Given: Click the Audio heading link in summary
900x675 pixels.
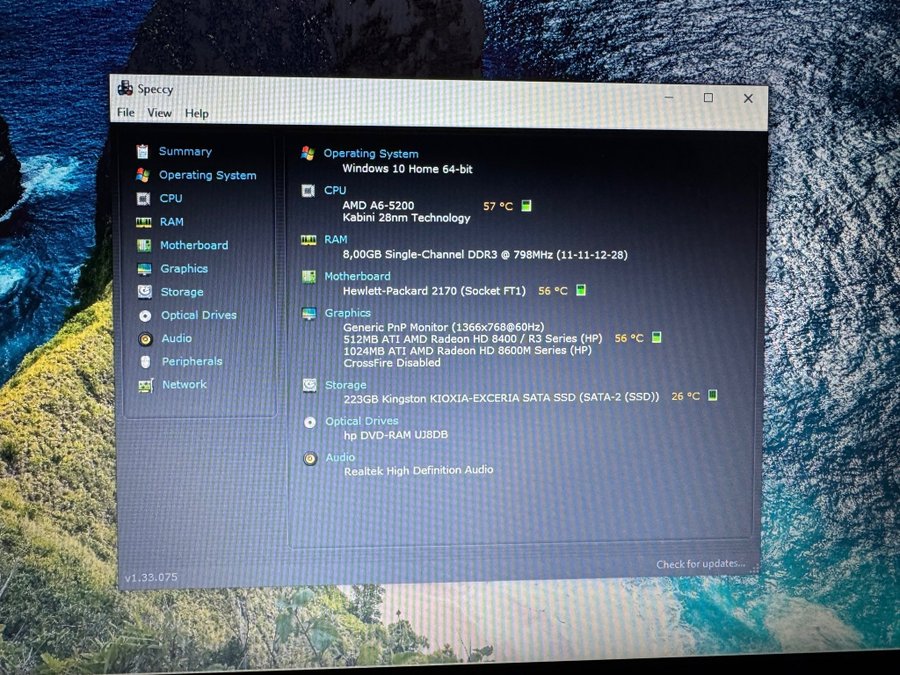Looking at the screenshot, I should coord(340,457).
